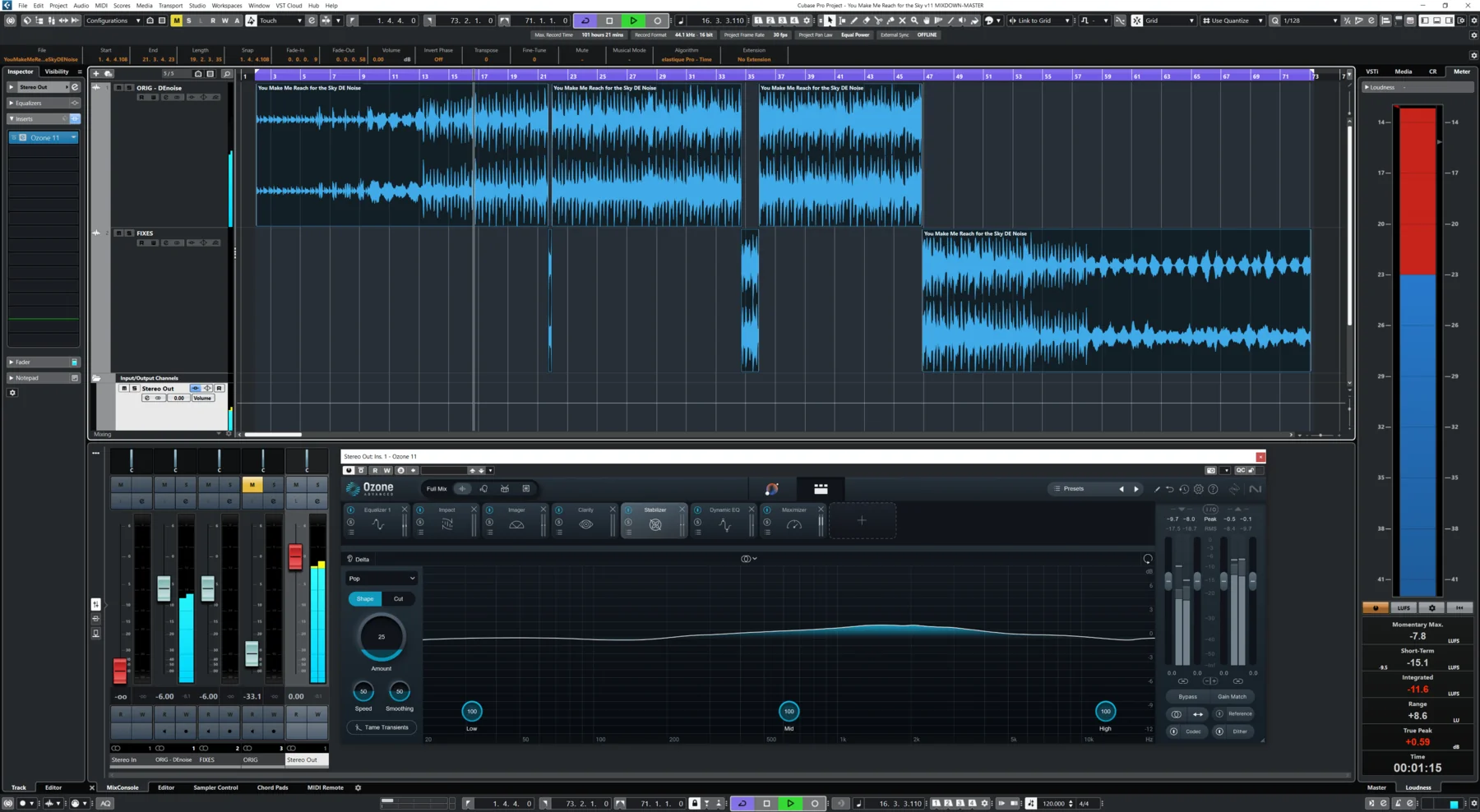Open the Sampler Control tab

click(215, 787)
